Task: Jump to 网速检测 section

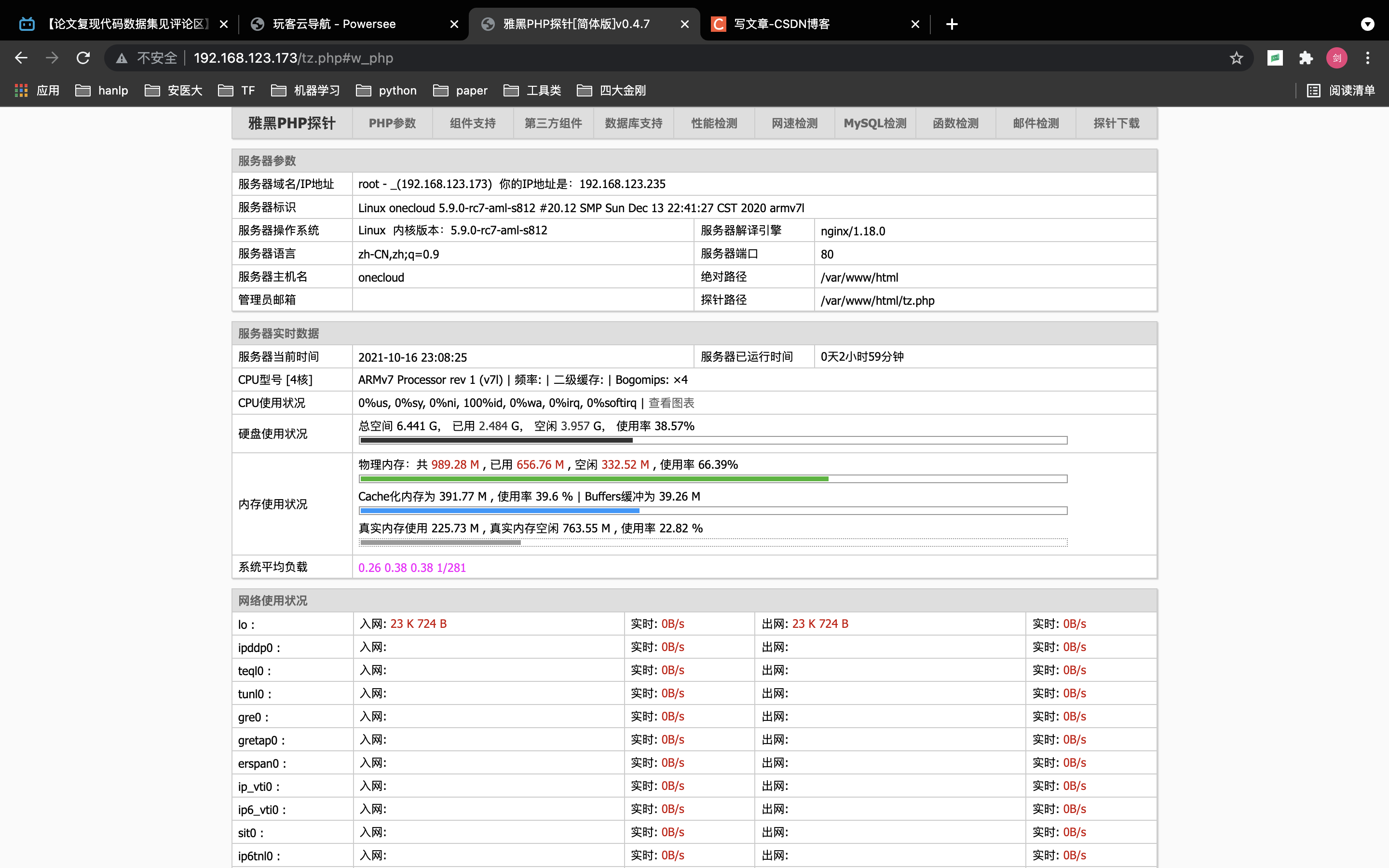Action: 794,123
